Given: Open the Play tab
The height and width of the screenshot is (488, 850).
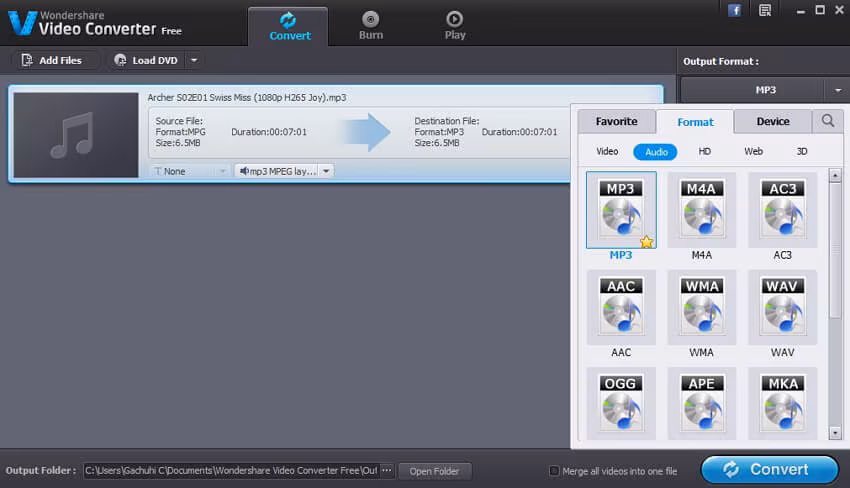Looking at the screenshot, I should click(455, 26).
